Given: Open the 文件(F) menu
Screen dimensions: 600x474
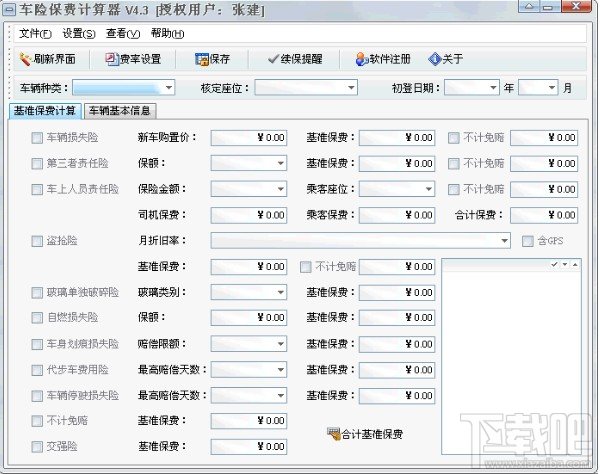Looking at the screenshot, I should click(x=35, y=34).
